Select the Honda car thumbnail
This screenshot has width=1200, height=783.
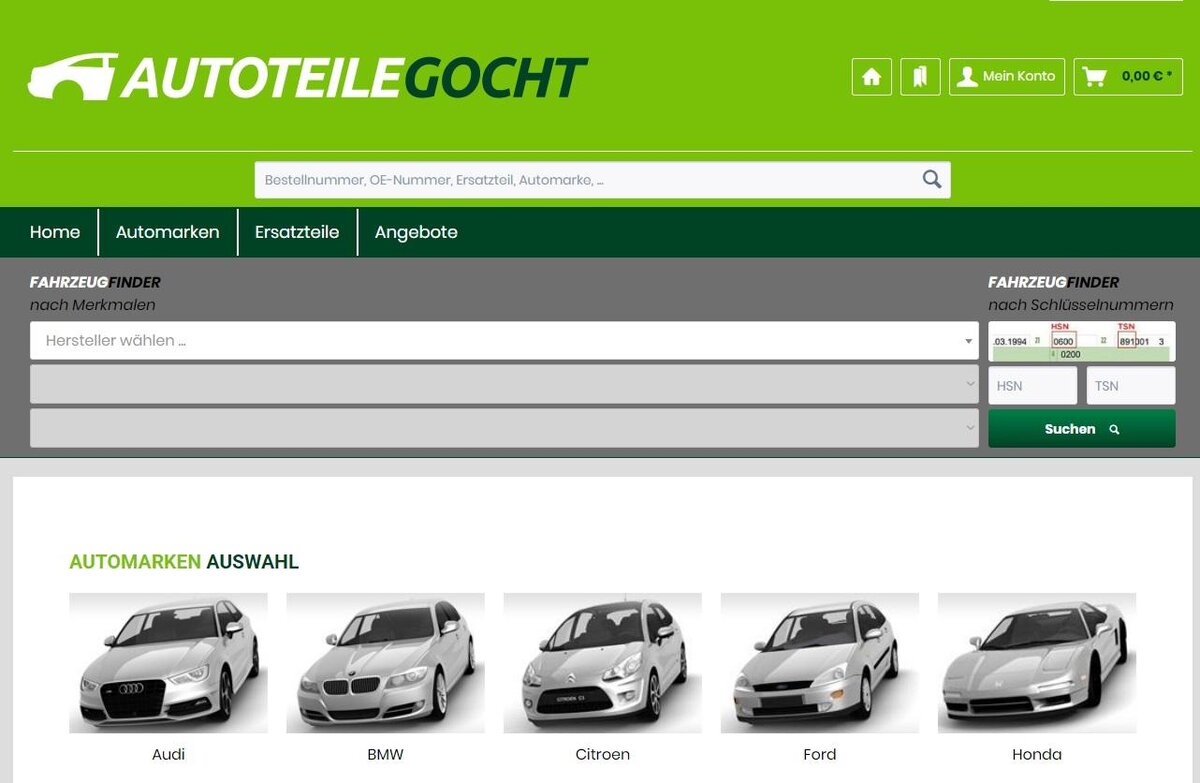tap(1036, 663)
